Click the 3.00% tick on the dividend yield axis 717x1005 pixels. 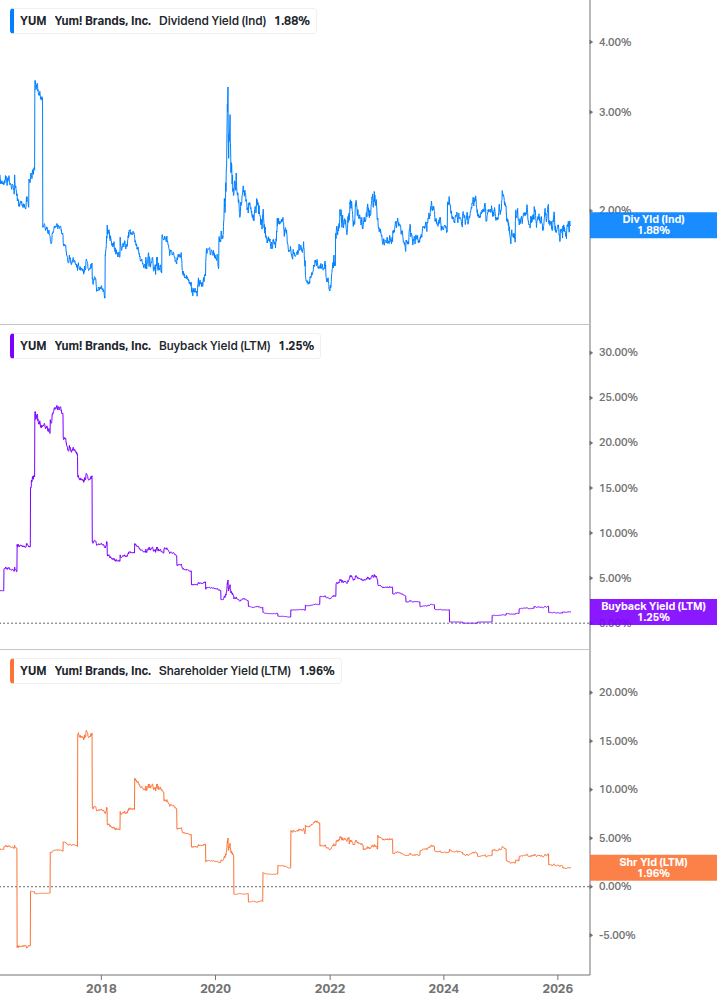pyautogui.click(x=615, y=112)
